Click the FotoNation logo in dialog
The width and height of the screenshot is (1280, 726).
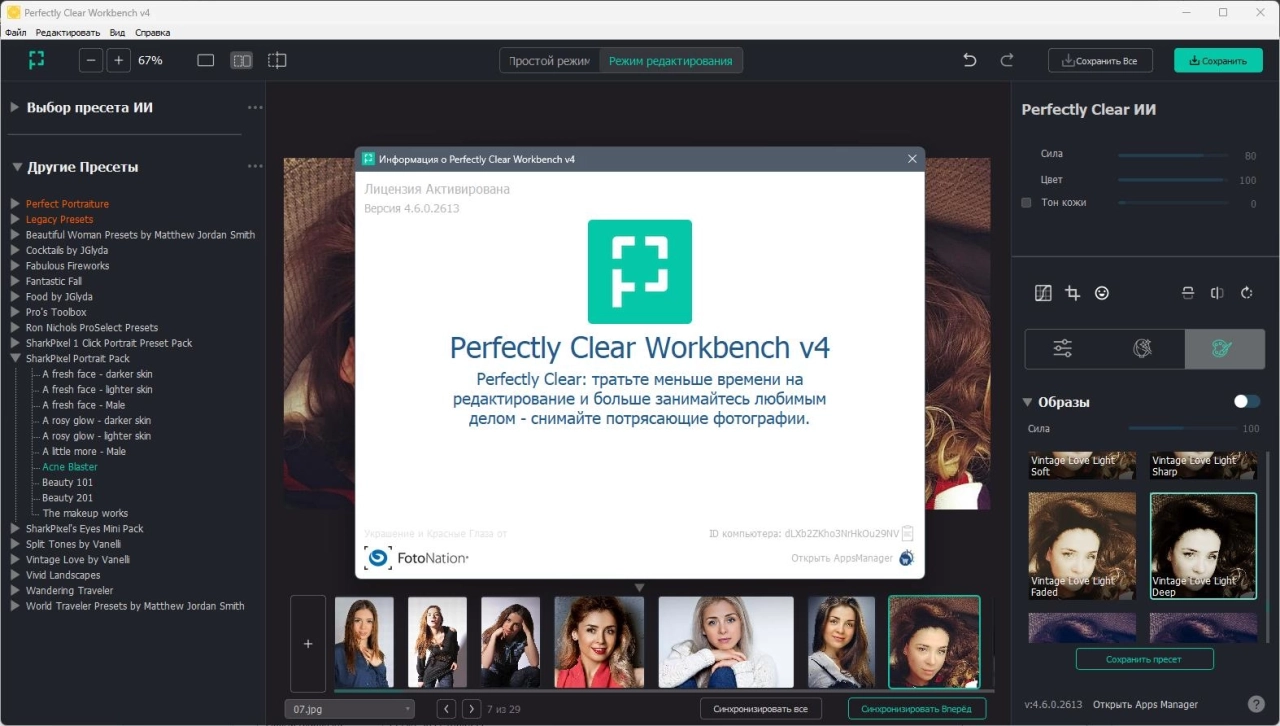point(416,558)
